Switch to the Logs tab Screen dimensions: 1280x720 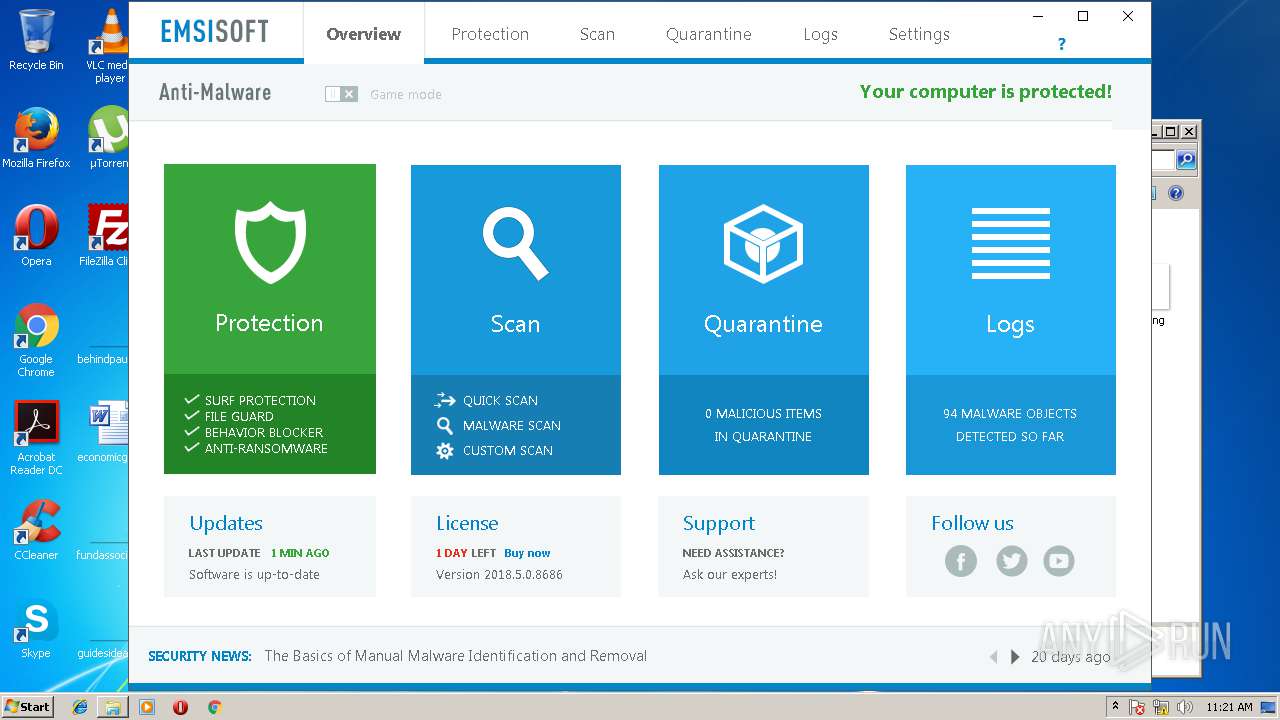(820, 34)
